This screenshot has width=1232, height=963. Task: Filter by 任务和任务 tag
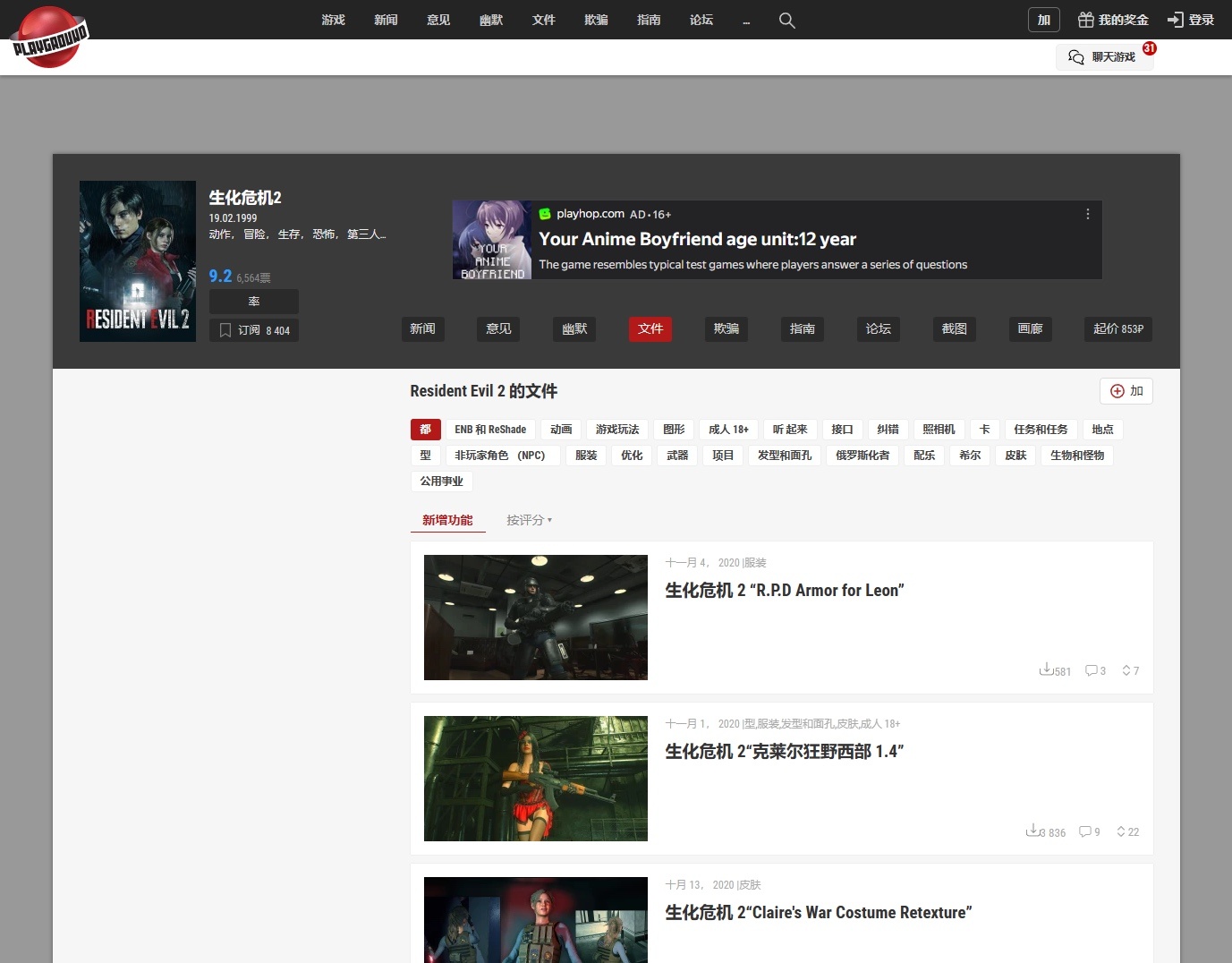pyautogui.click(x=1041, y=430)
